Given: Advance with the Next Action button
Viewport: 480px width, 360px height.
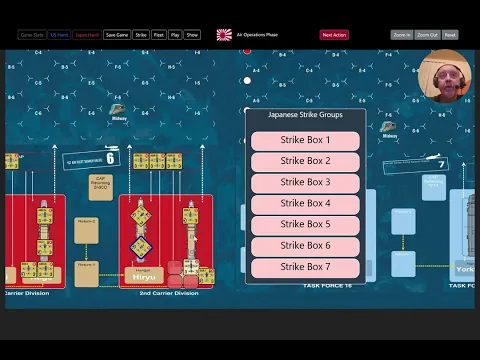Looking at the screenshot, I should point(334,35).
